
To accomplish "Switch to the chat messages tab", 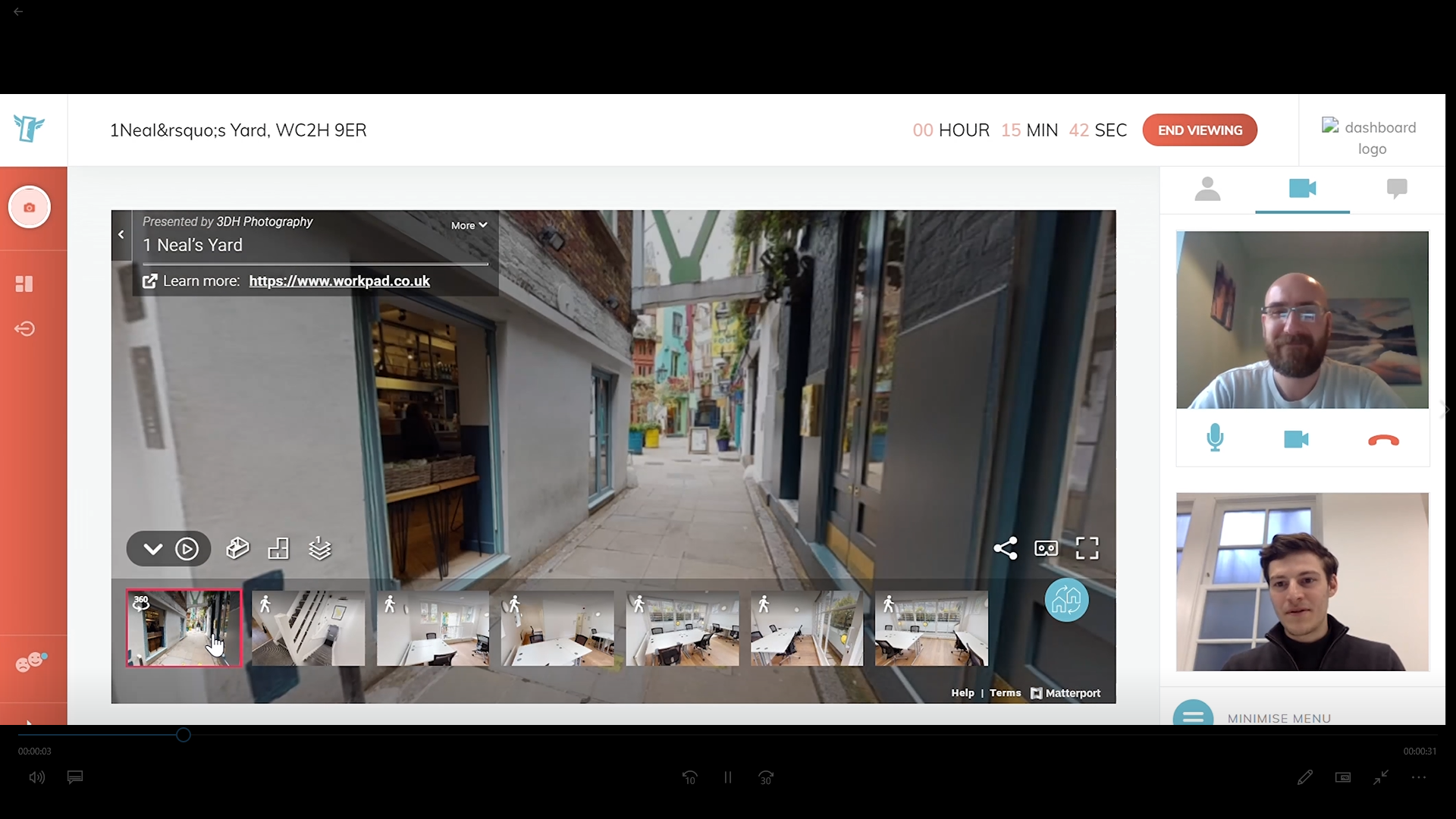I will 1396,189.
